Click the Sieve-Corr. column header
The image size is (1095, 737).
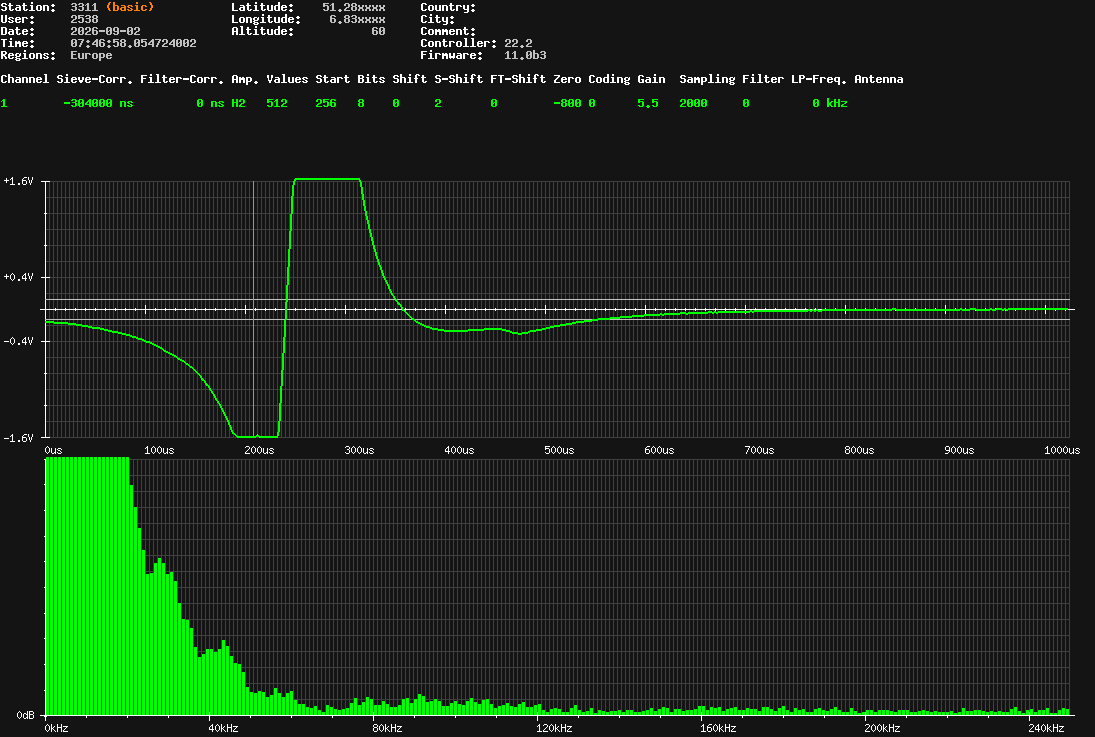(x=94, y=79)
